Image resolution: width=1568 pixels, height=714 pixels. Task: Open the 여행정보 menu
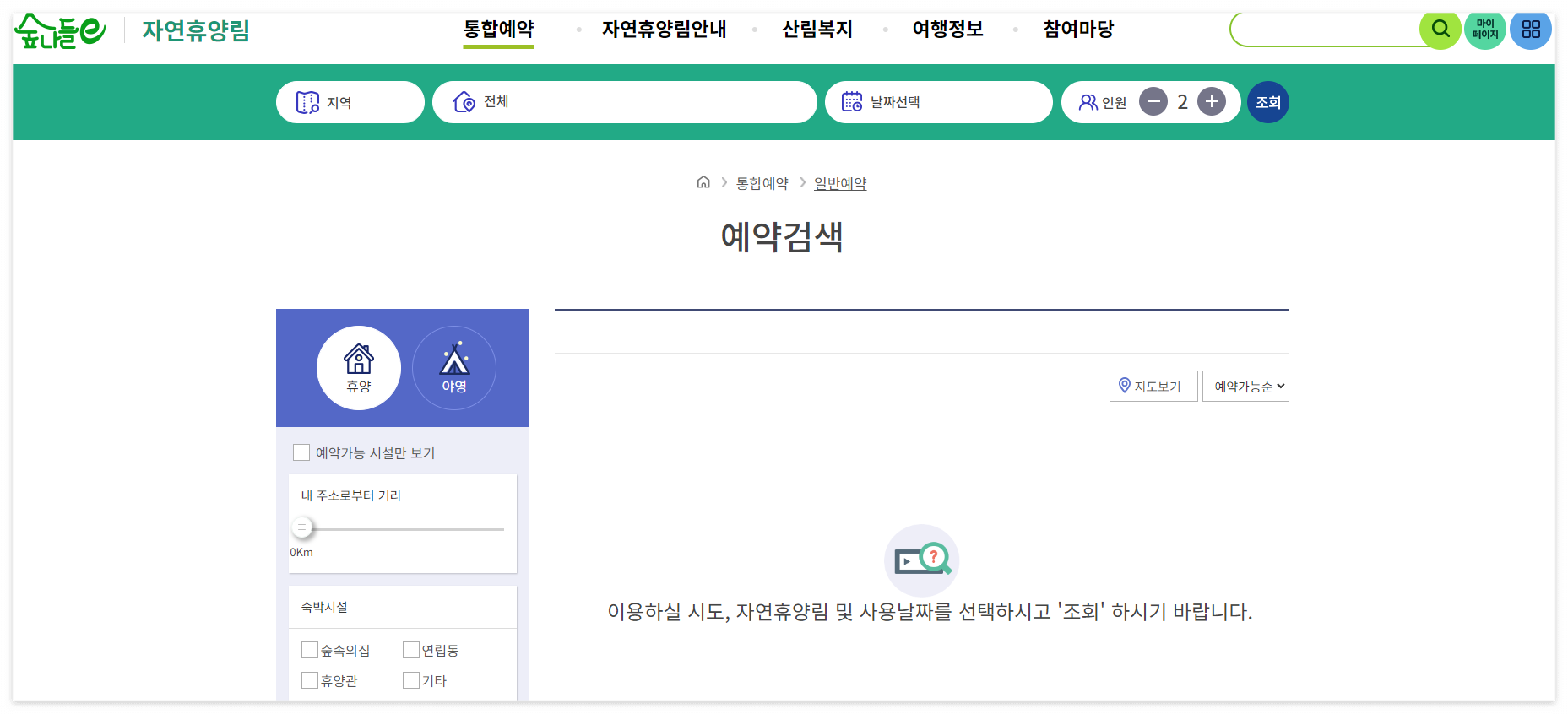coord(947,30)
